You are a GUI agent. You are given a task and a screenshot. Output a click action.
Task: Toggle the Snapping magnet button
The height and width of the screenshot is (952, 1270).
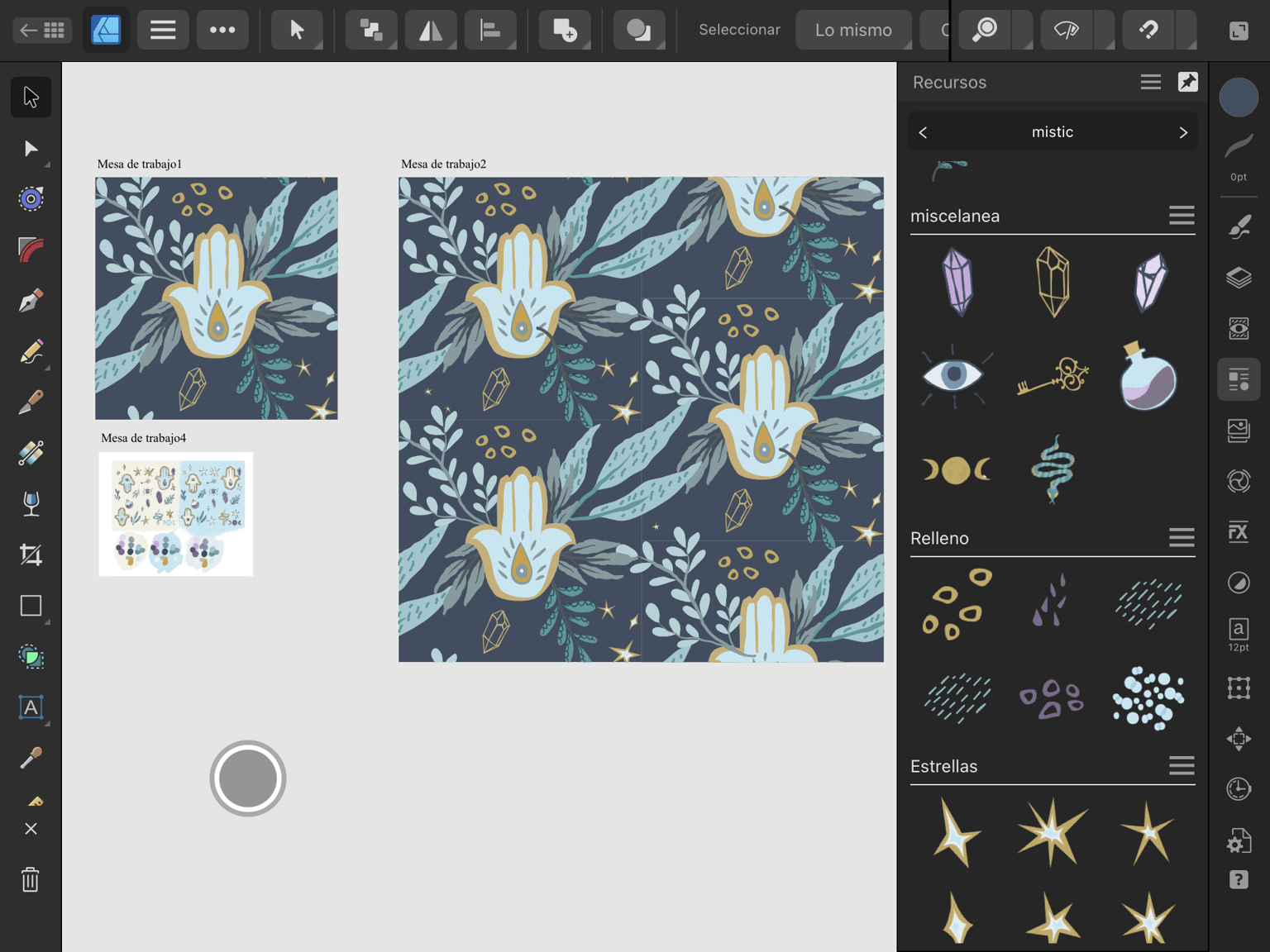(x=1148, y=31)
